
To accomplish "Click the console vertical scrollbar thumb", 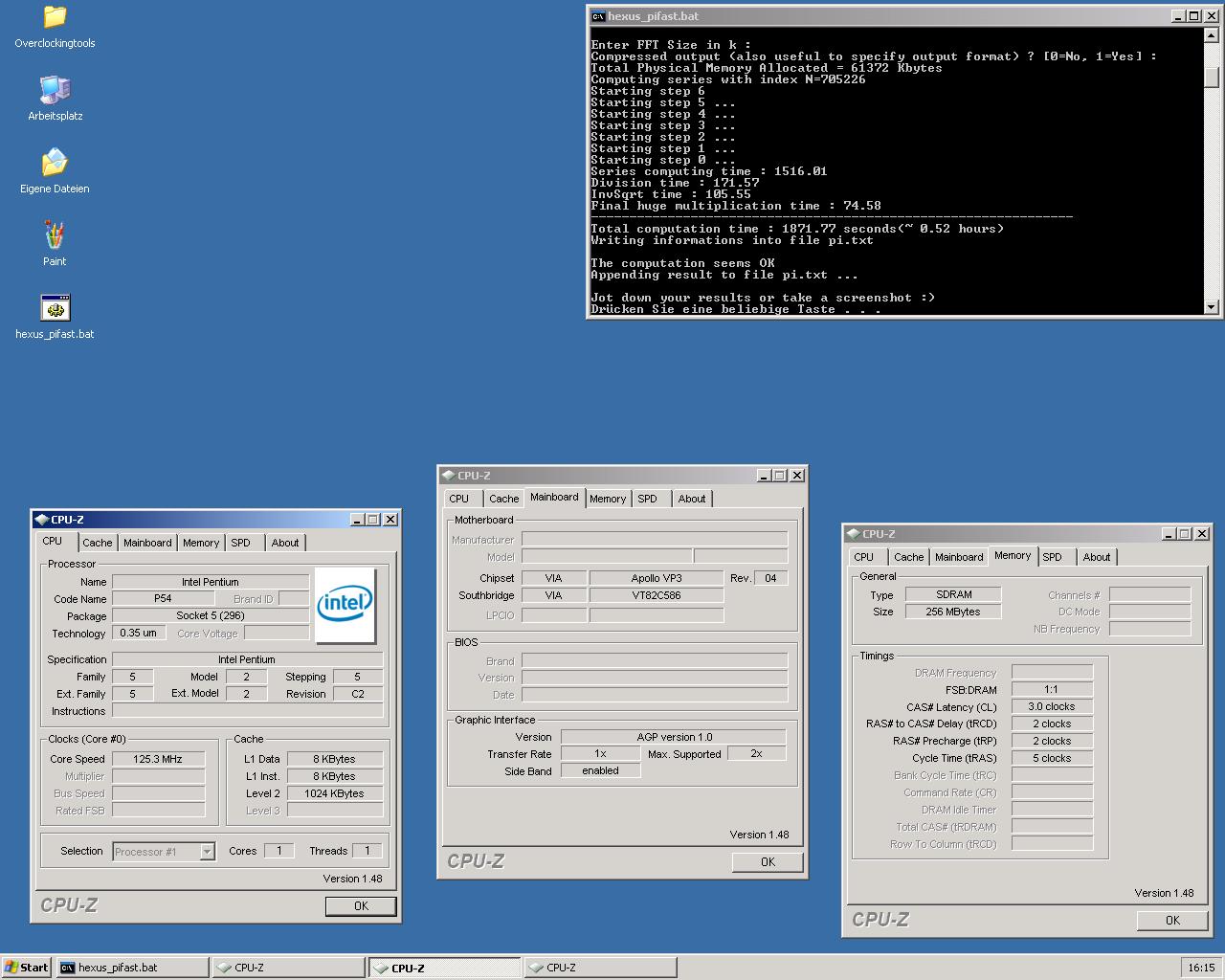I will pos(1212,77).
